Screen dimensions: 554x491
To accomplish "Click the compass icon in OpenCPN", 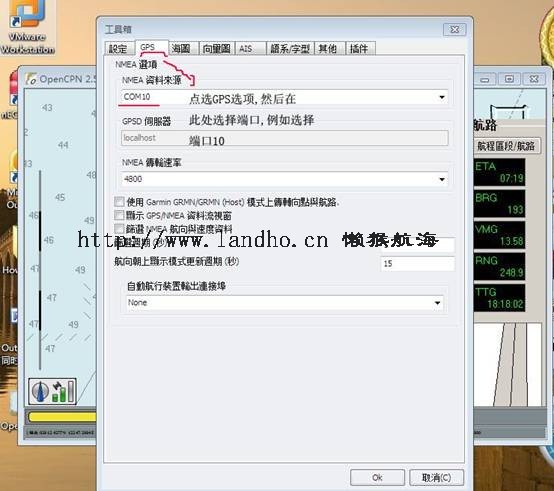I will (40, 391).
